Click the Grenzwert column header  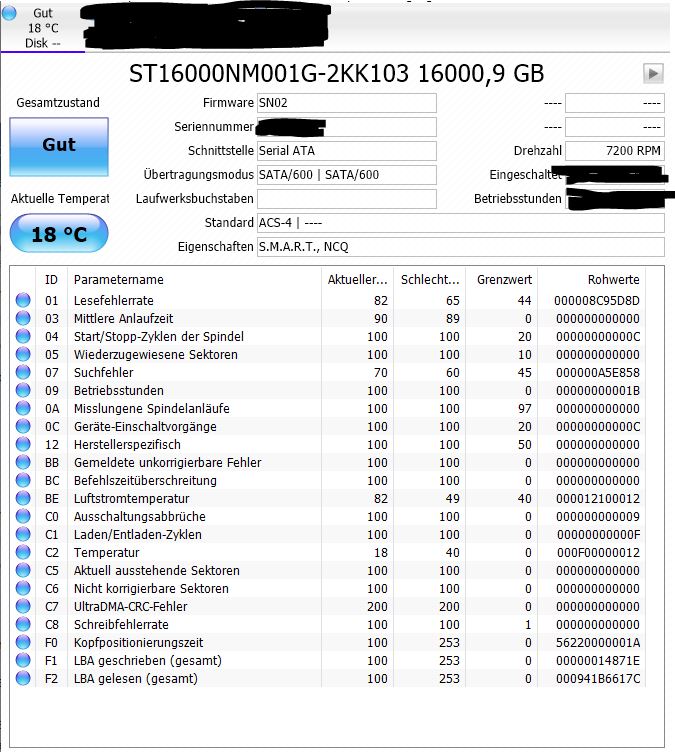[501, 280]
